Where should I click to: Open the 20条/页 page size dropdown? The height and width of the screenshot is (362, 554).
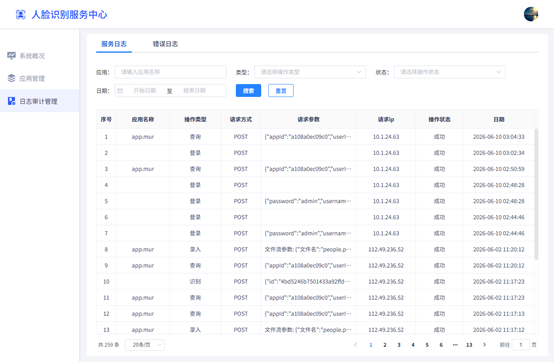click(145, 345)
